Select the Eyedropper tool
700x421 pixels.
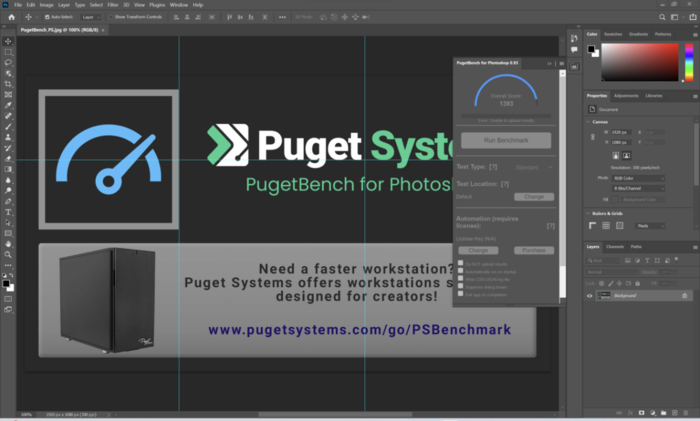pyautogui.click(x=8, y=105)
